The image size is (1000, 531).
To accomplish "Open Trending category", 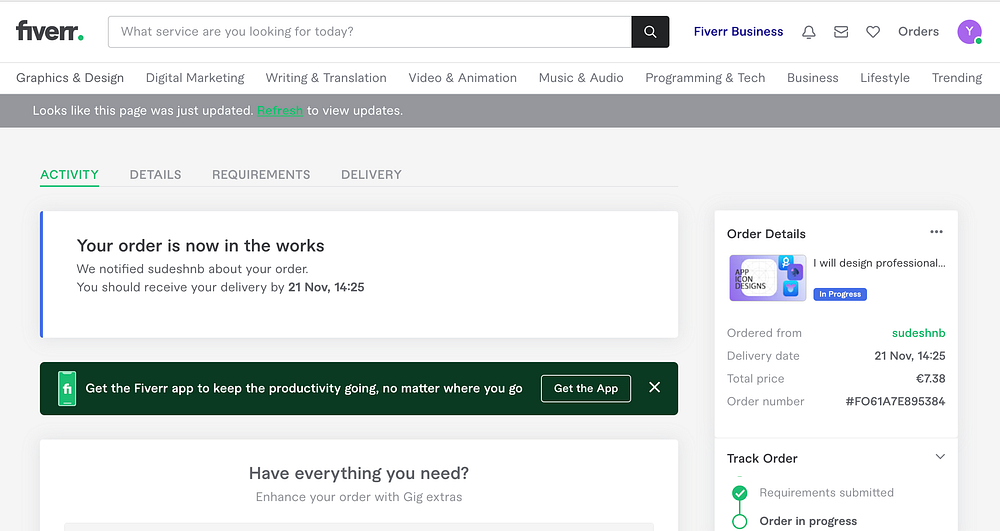I will pyautogui.click(x=957, y=78).
